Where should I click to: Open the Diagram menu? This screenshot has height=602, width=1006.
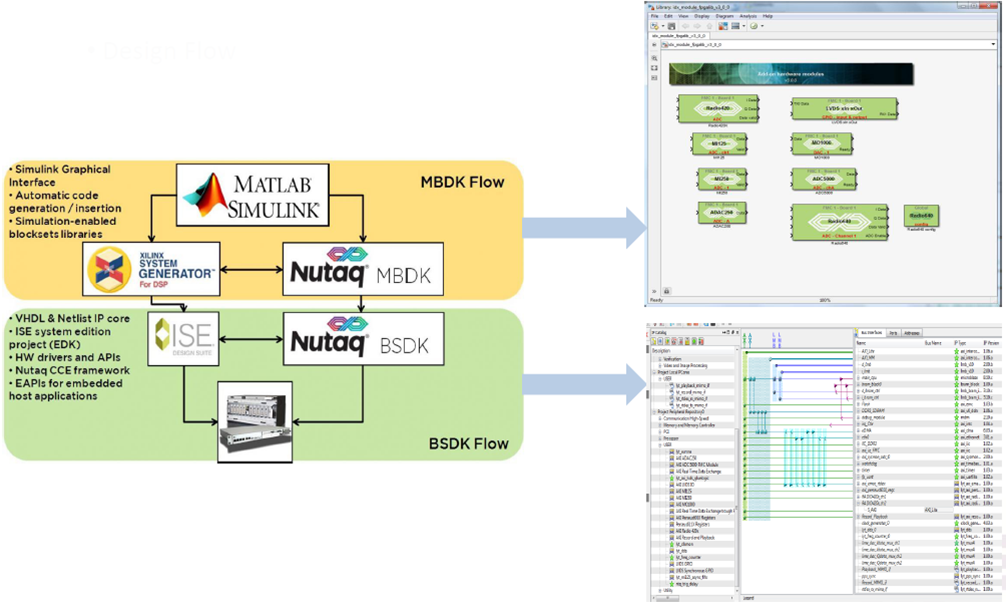[x=724, y=16]
